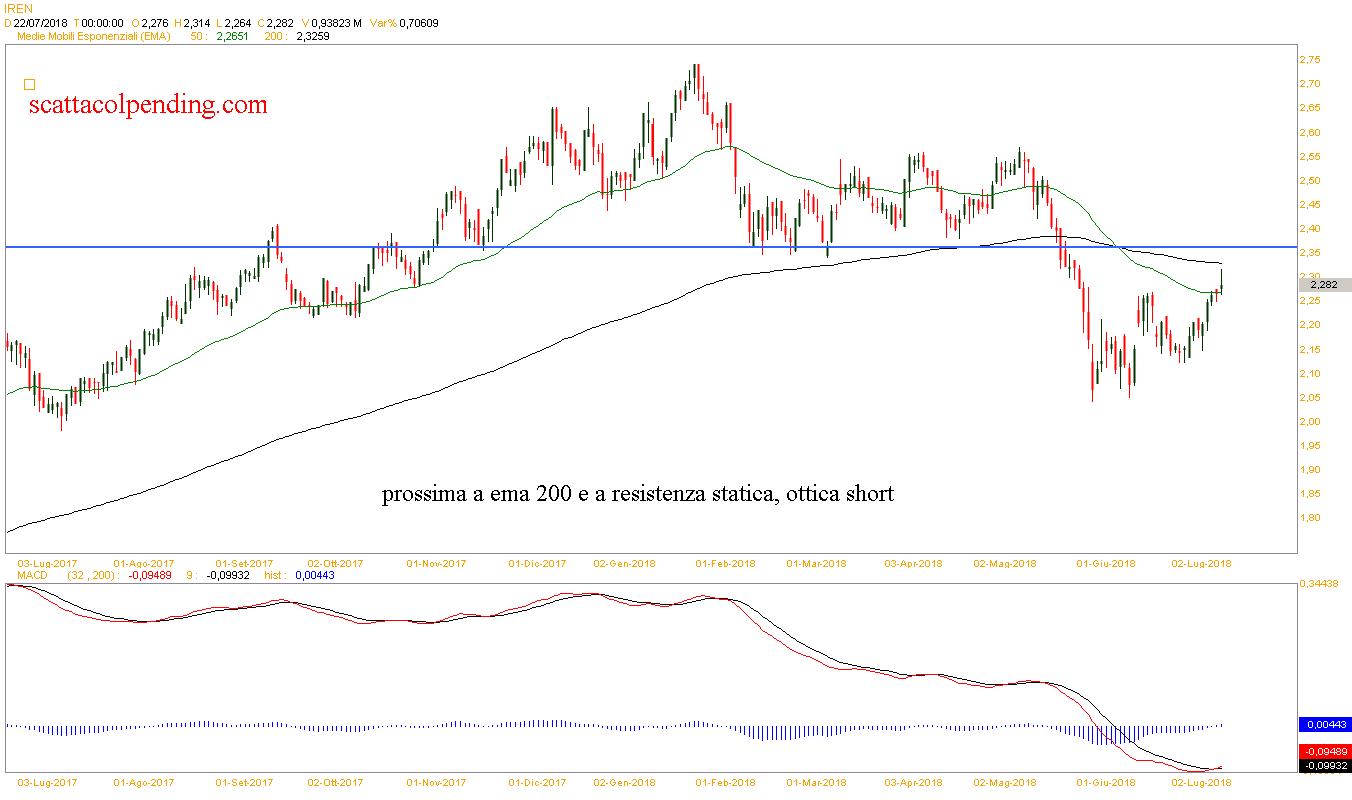This screenshot has width=1352, height=800.
Task: Click the blue 0,00443 tag on the MACD scale
Action: pos(1323,724)
